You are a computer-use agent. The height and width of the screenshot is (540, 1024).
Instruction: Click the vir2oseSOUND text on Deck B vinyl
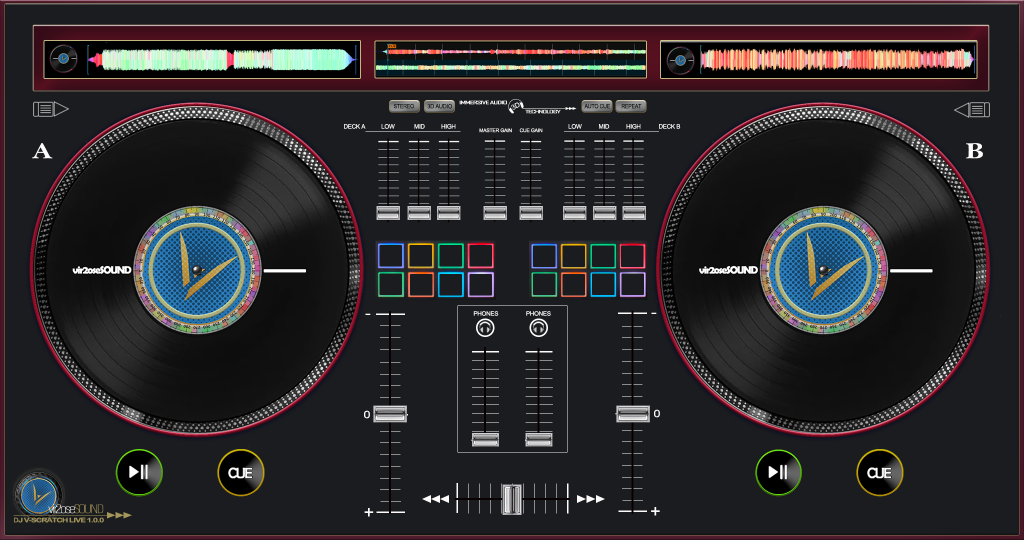tap(728, 270)
